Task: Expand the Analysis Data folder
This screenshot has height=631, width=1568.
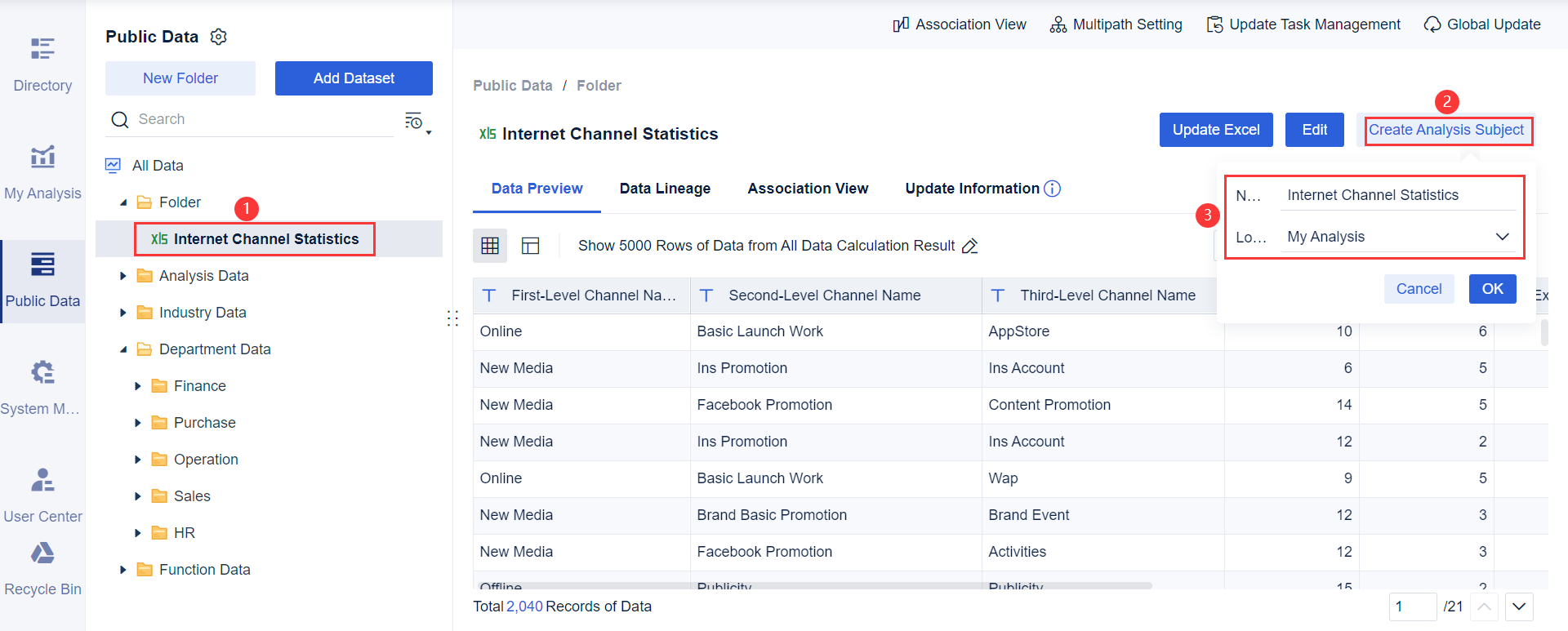Action: coord(123,276)
